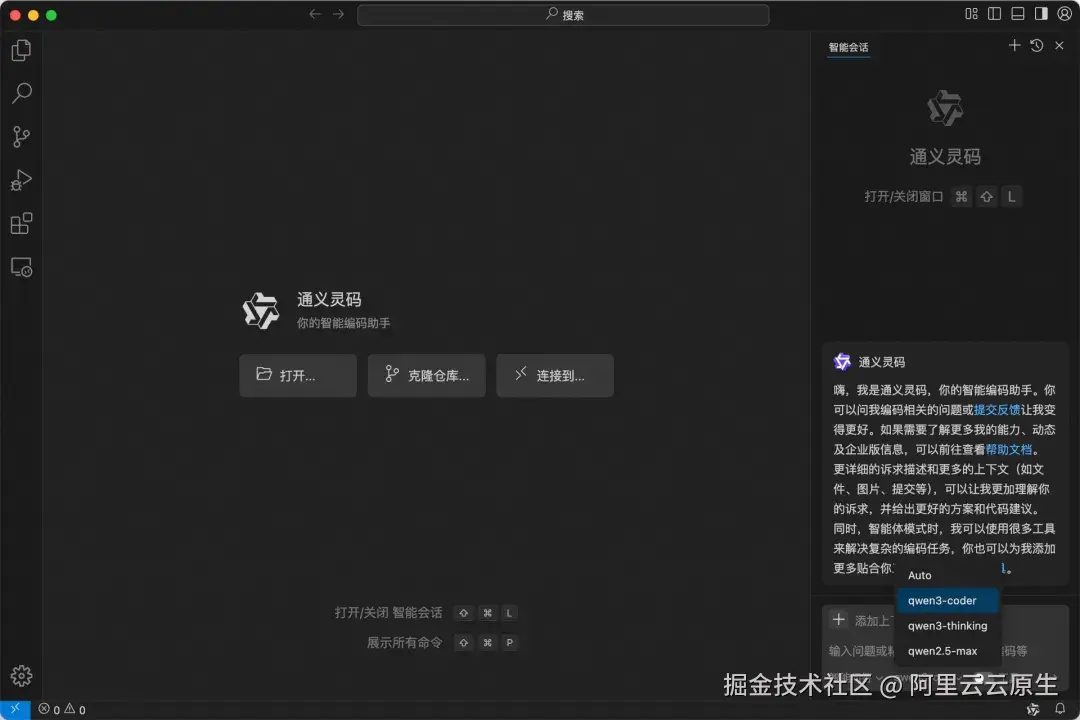
Task: Choose qwen3-coder in the model menu
Action: pos(944,600)
